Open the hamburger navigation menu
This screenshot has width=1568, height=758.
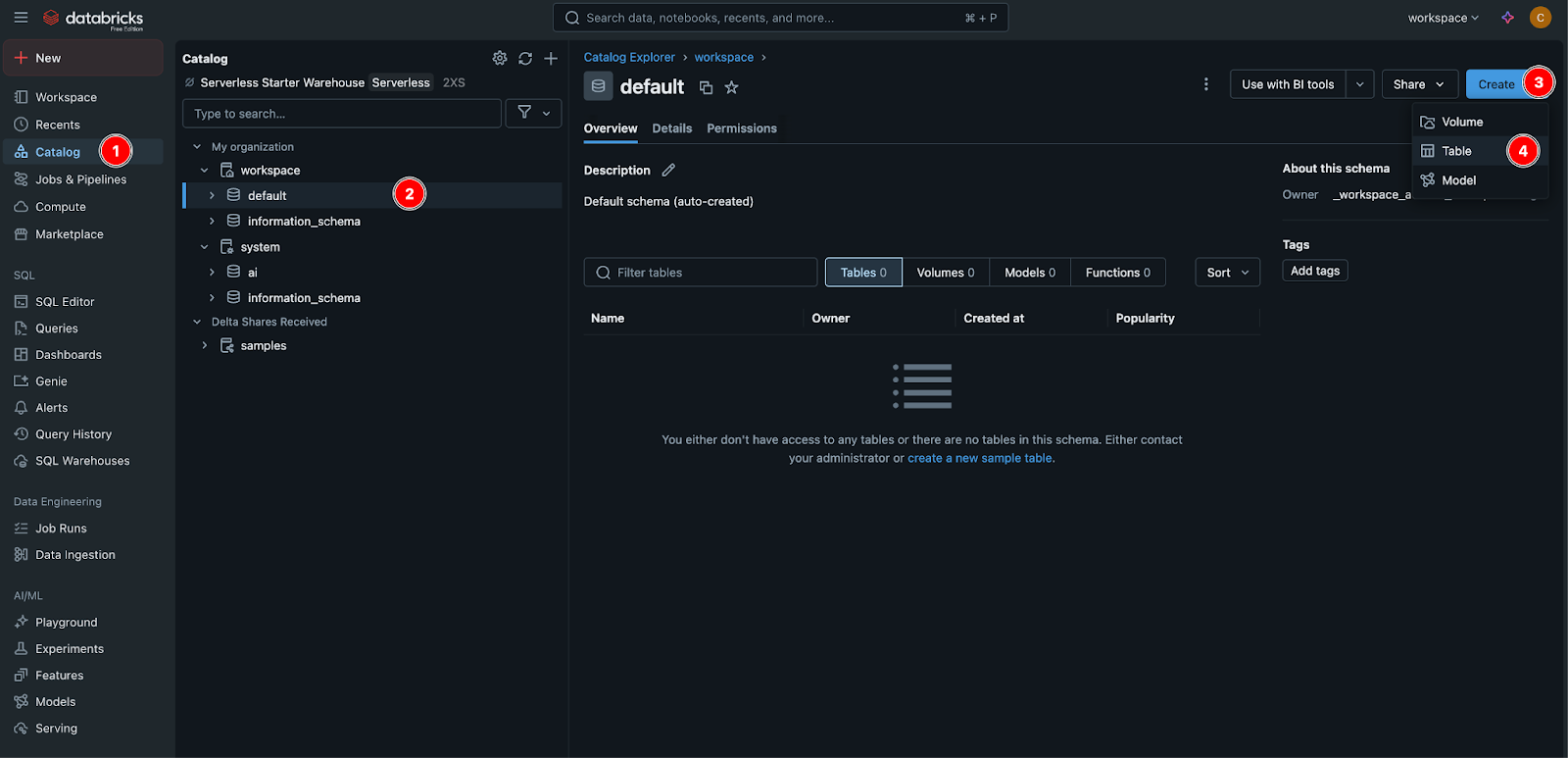(x=21, y=18)
